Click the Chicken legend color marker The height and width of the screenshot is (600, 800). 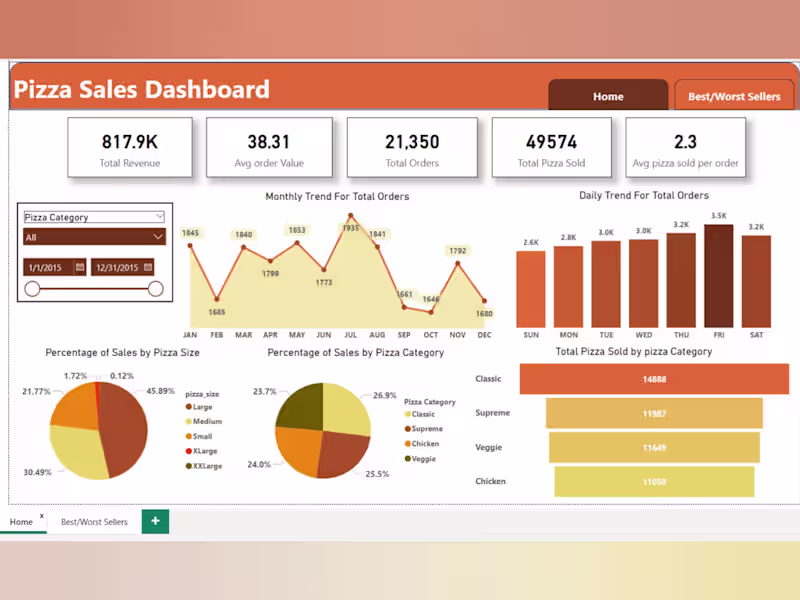(x=407, y=444)
